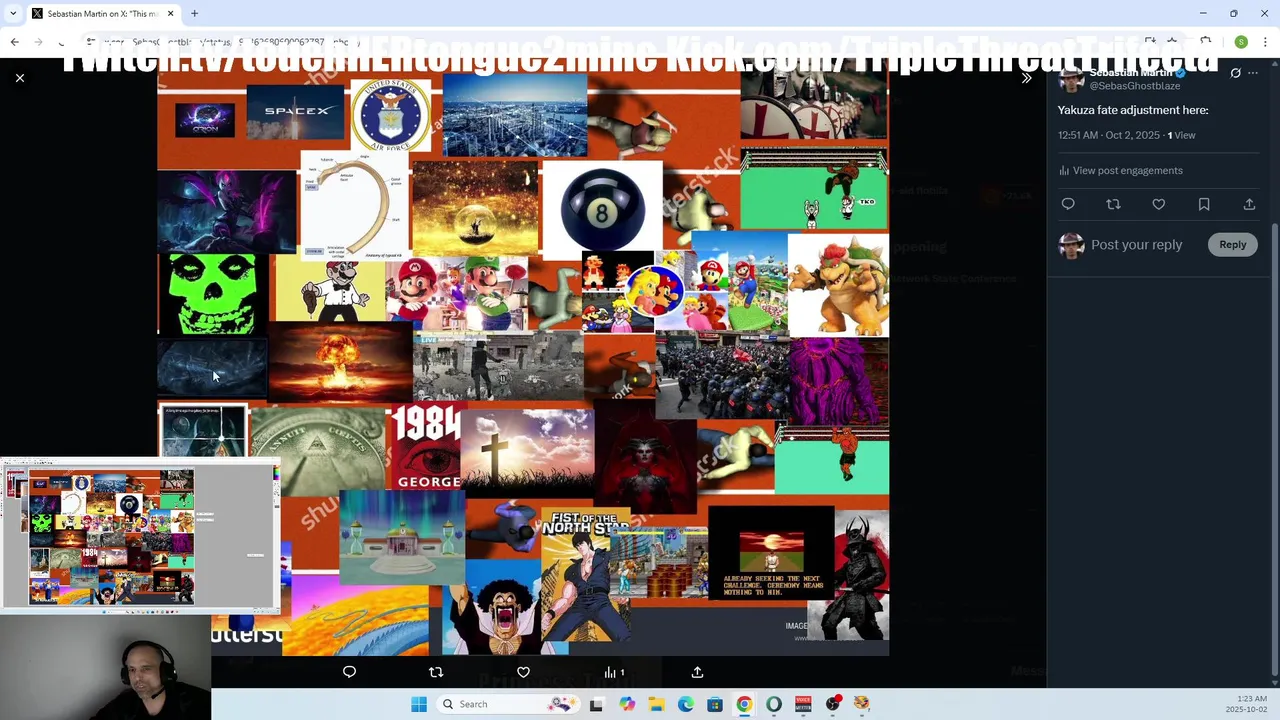Screen dimensions: 1280x720
Task: Open the paint palette app on taskbar
Action: (862, 704)
